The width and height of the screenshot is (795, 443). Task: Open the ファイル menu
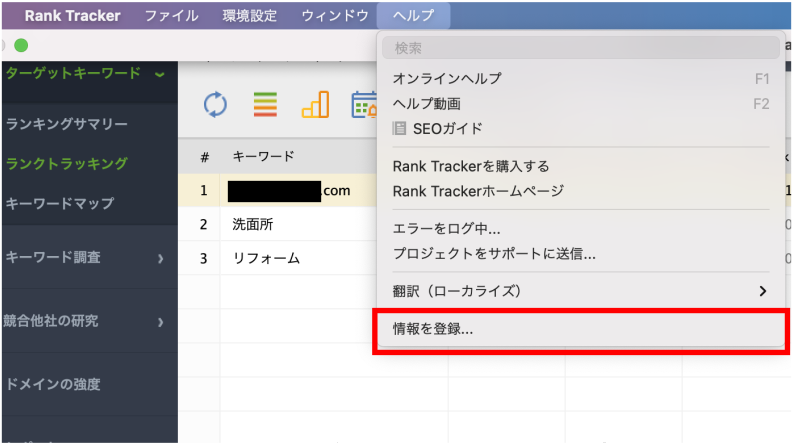[171, 15]
